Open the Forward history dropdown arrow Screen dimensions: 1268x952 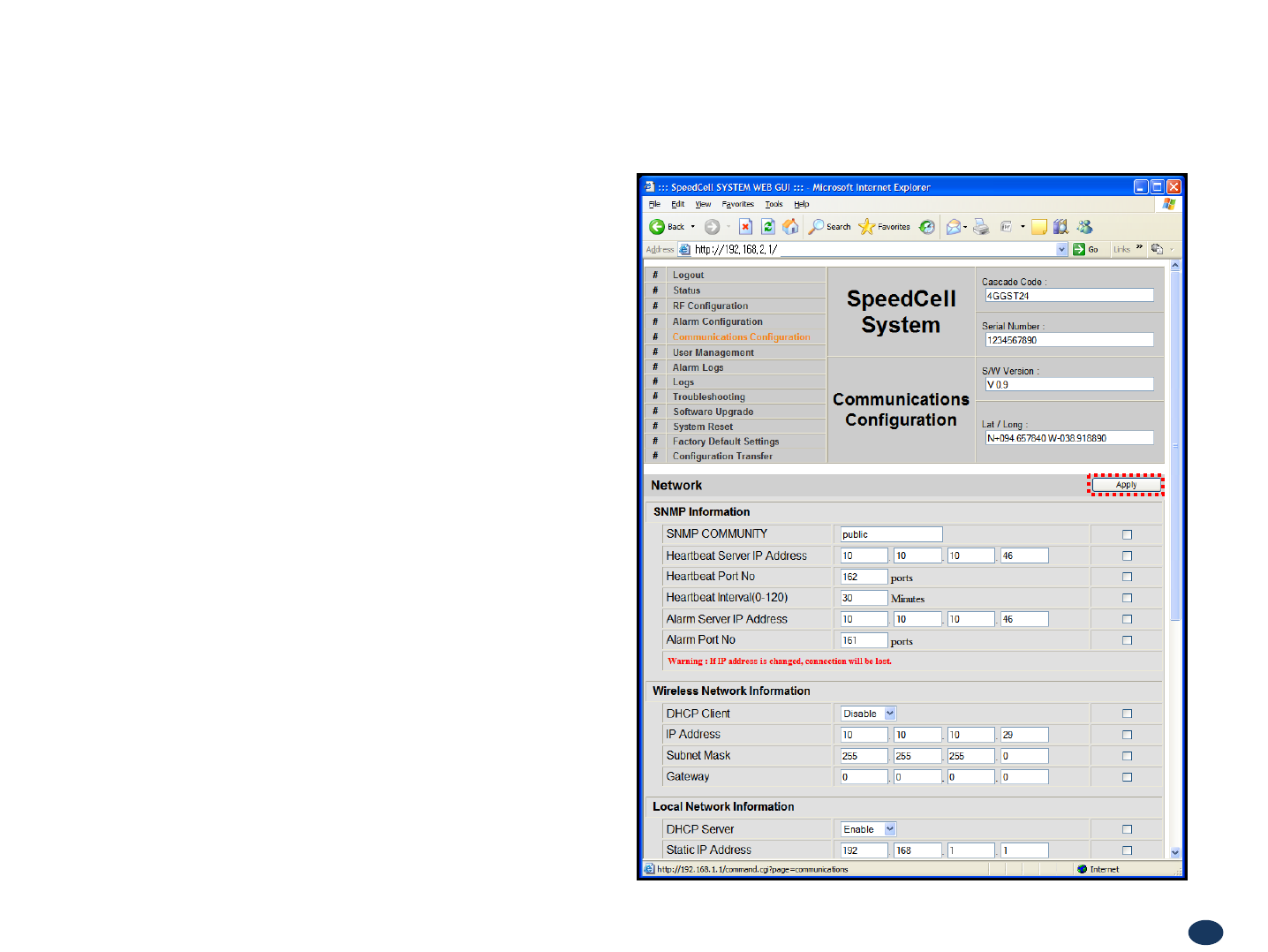(728, 227)
